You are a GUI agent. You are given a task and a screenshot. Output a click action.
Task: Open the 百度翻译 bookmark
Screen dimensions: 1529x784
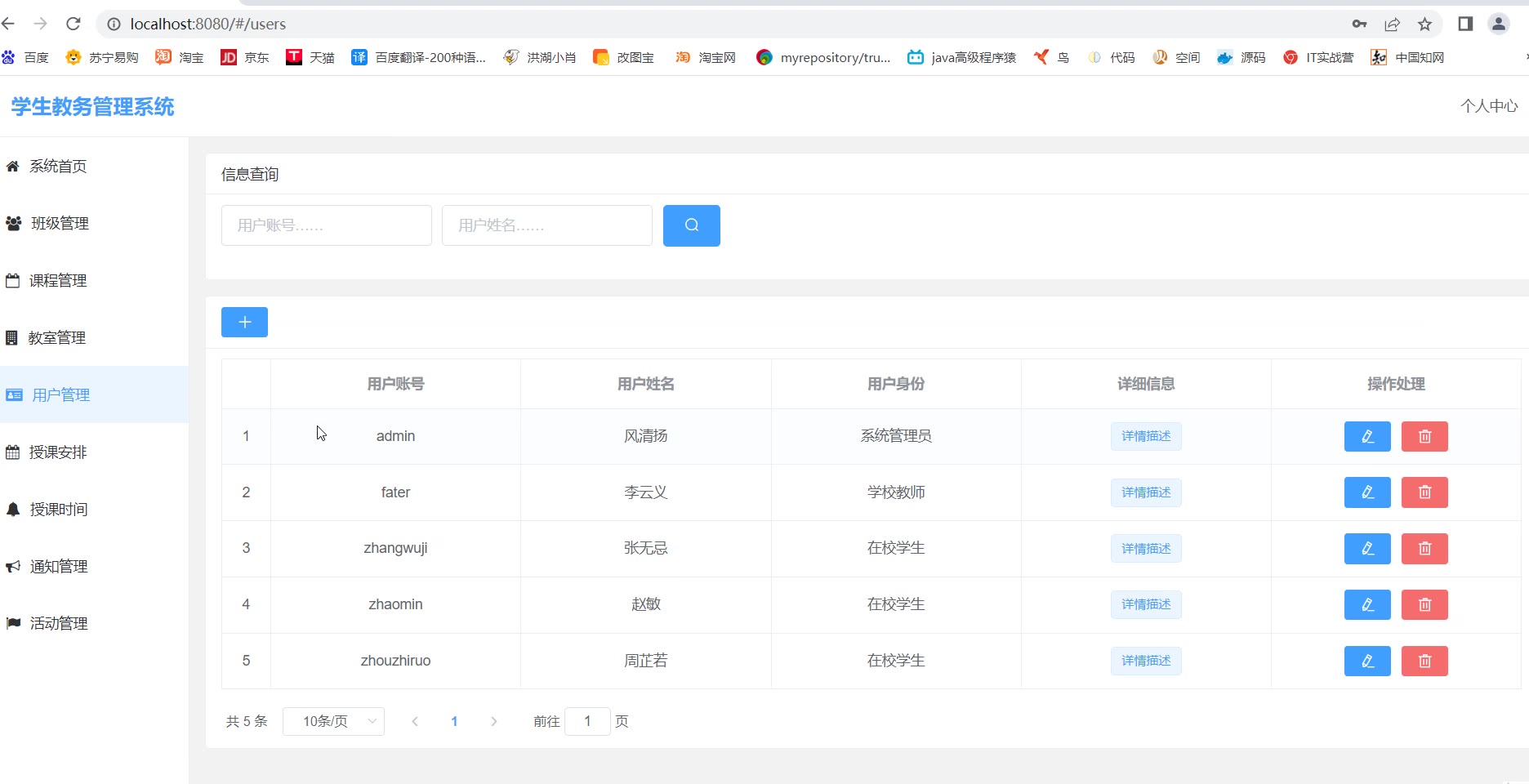[418, 58]
